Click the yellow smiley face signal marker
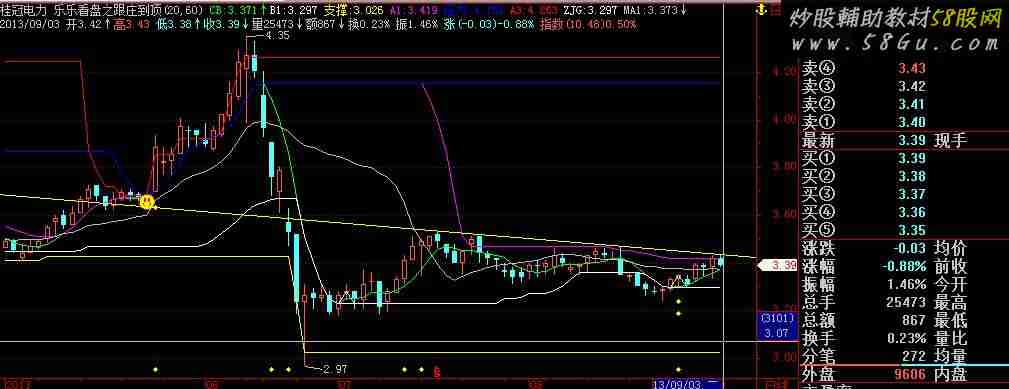Viewport: 1009px width, 389px height. [147, 201]
